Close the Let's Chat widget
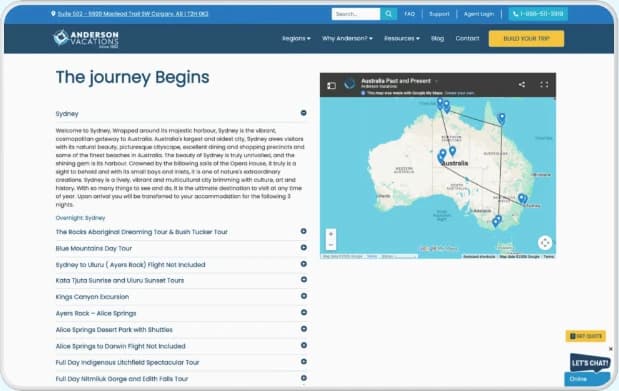619x391 pixels. point(611,349)
